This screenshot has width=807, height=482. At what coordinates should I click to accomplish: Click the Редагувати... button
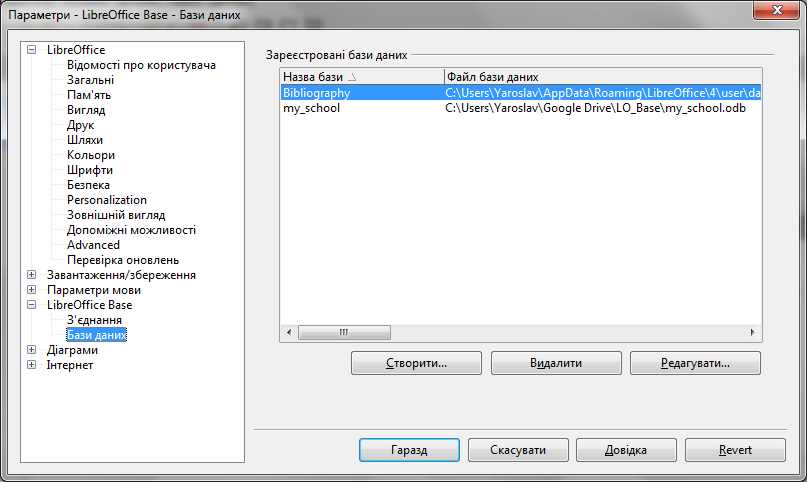[695, 363]
